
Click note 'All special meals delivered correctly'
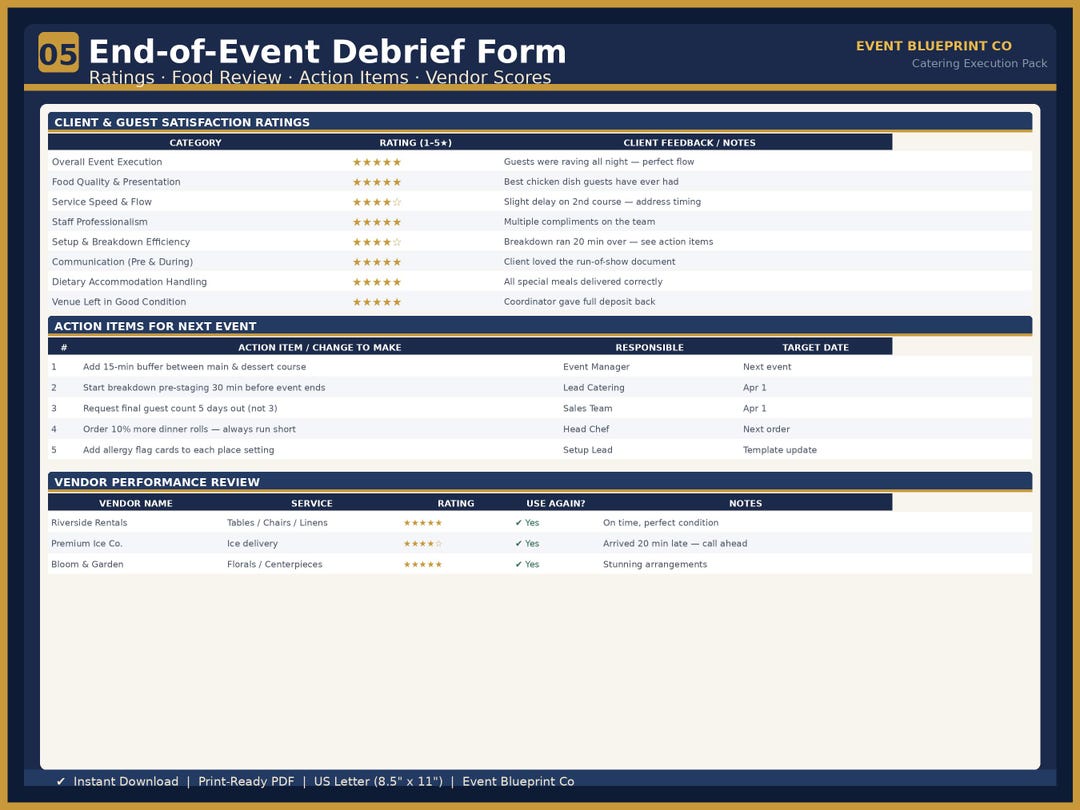pyautogui.click(x=583, y=282)
